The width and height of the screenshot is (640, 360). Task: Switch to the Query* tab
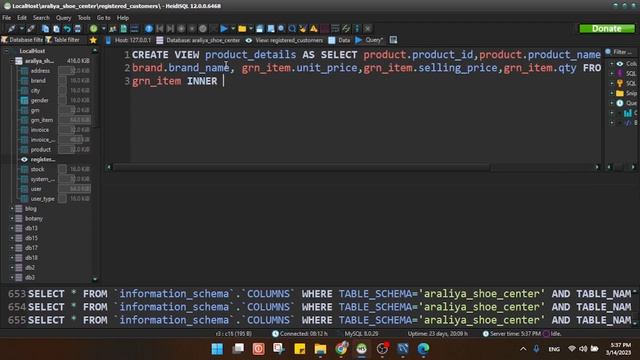click(x=369, y=40)
